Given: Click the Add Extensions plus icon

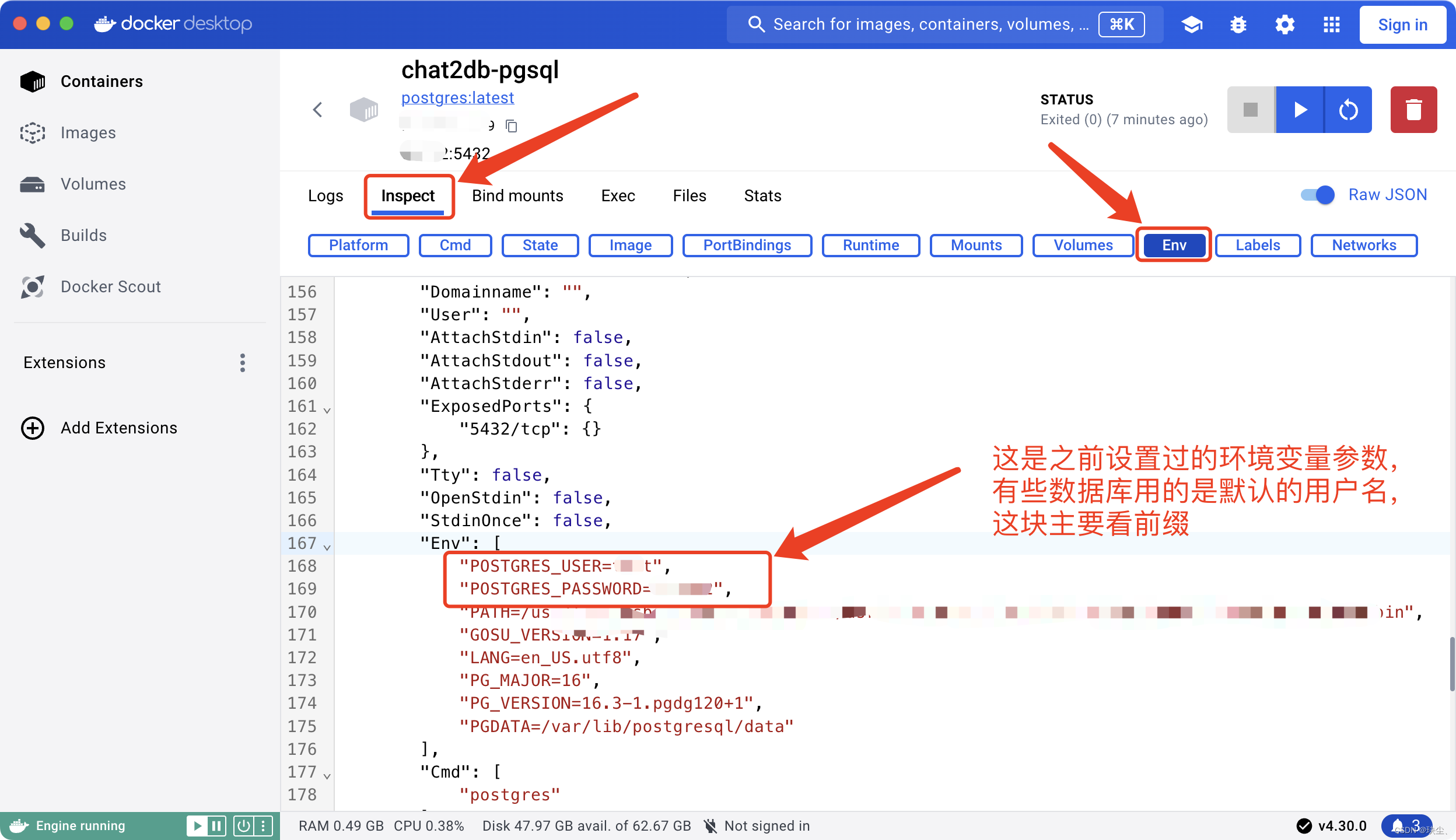Looking at the screenshot, I should pos(33,428).
